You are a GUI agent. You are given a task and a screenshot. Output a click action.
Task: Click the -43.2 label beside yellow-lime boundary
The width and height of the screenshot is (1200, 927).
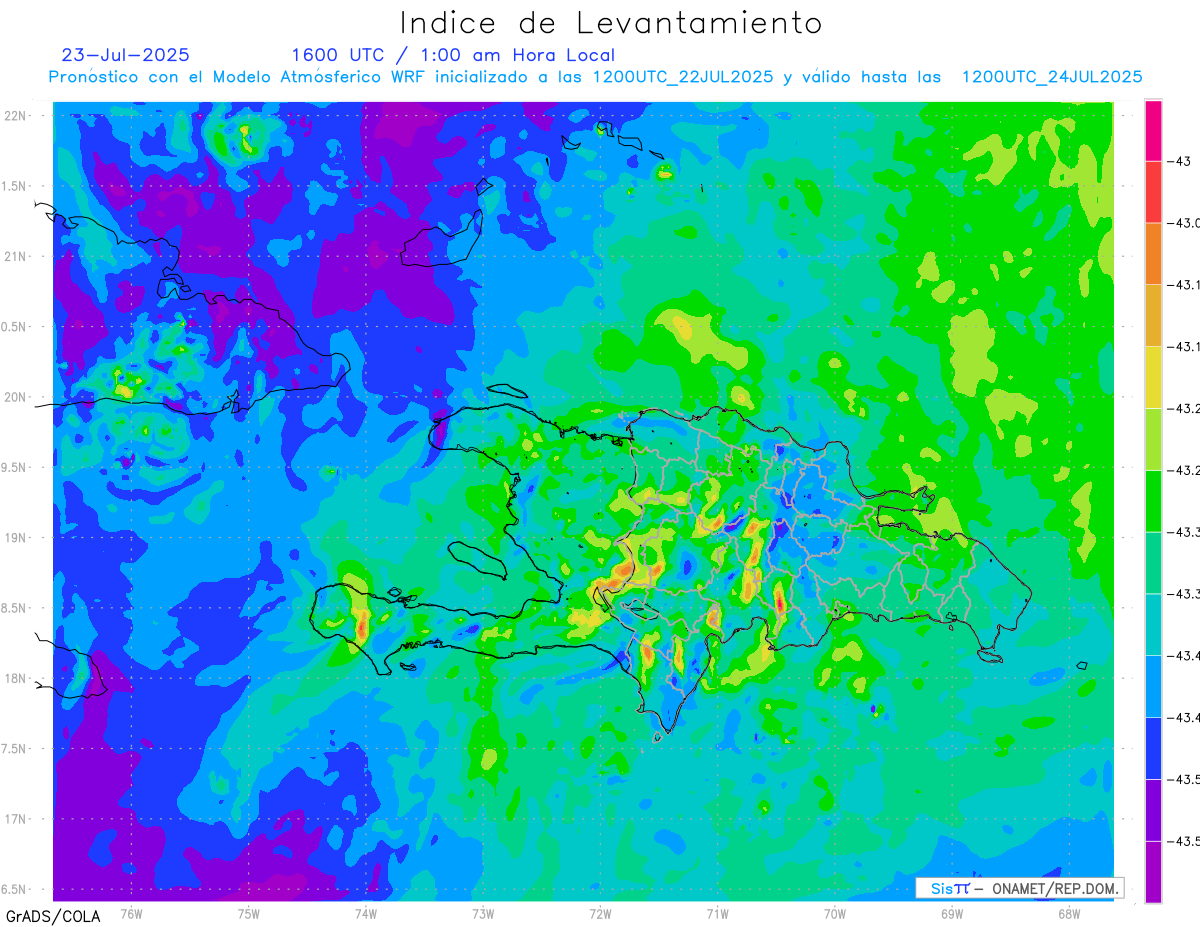[1184, 409]
